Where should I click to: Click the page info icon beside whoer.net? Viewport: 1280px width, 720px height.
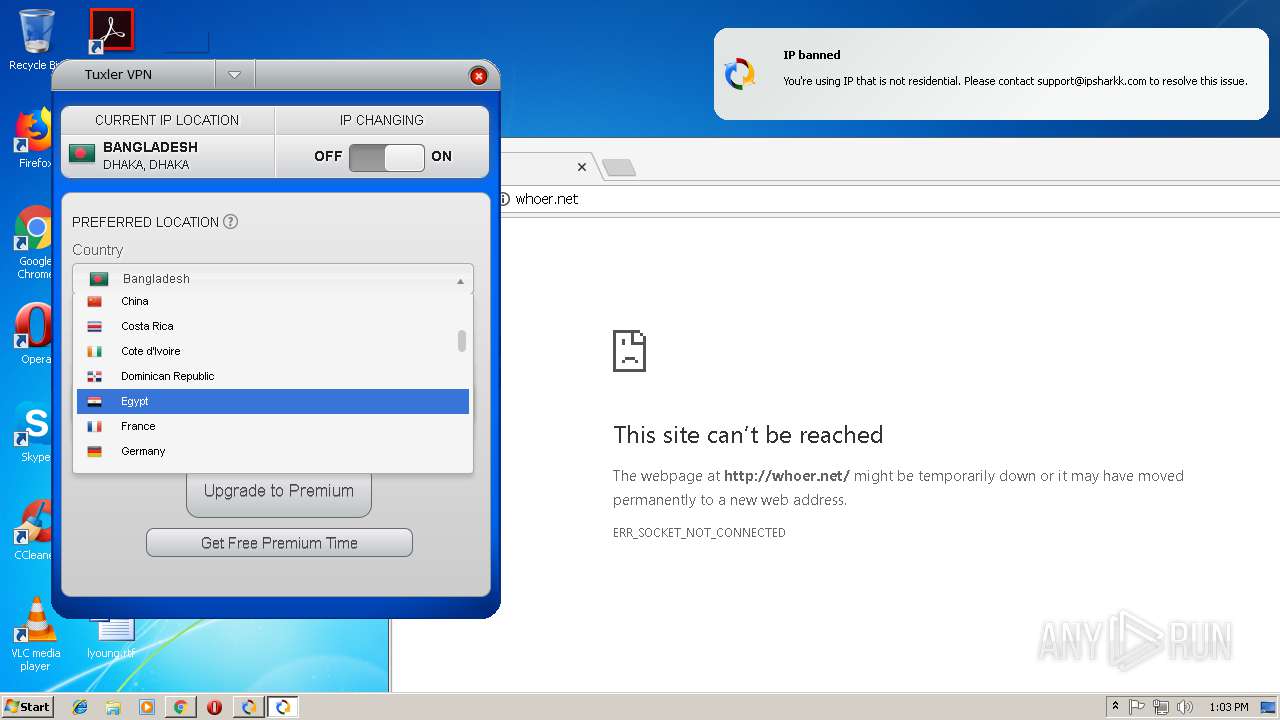pos(504,199)
